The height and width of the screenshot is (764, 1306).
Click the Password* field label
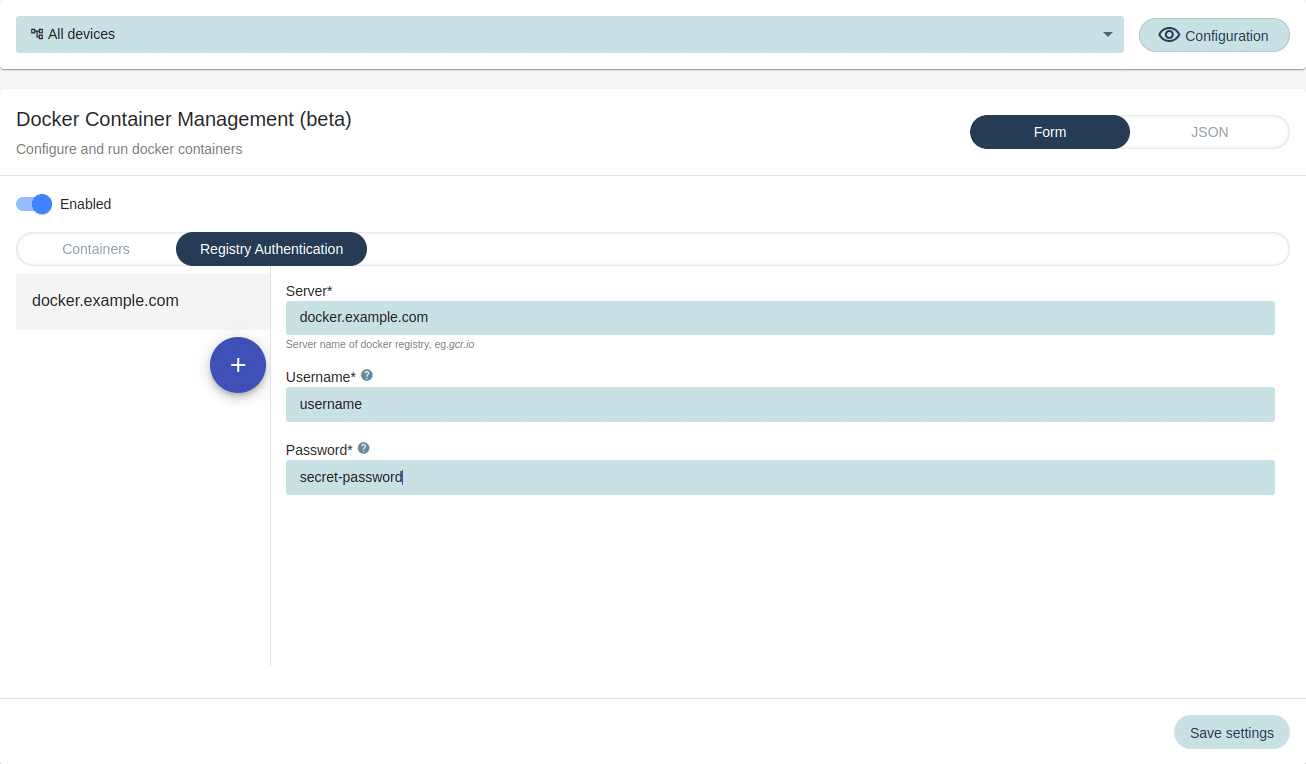click(x=319, y=450)
